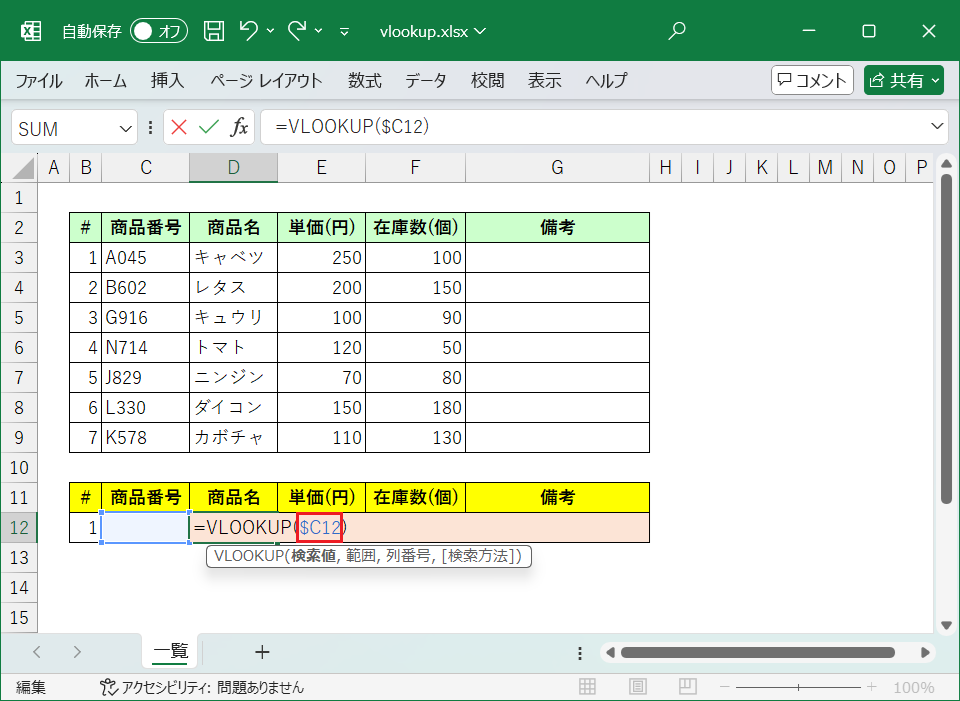Click the 共有 share button
960x701 pixels.
904,81
